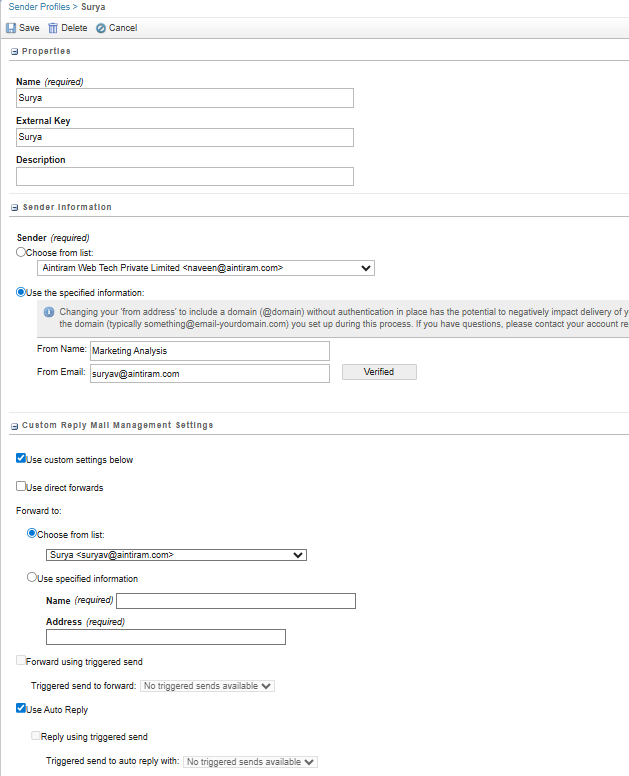Click the Delete trash icon

[53, 28]
